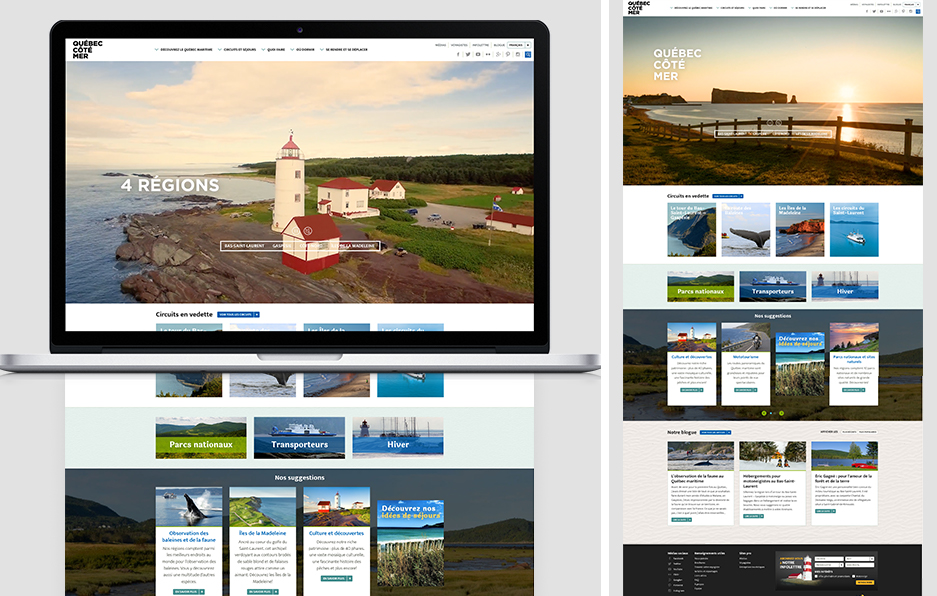Expand Circuits et séjours menu on laptop
The image size is (937, 596).
pyautogui.click(x=240, y=48)
